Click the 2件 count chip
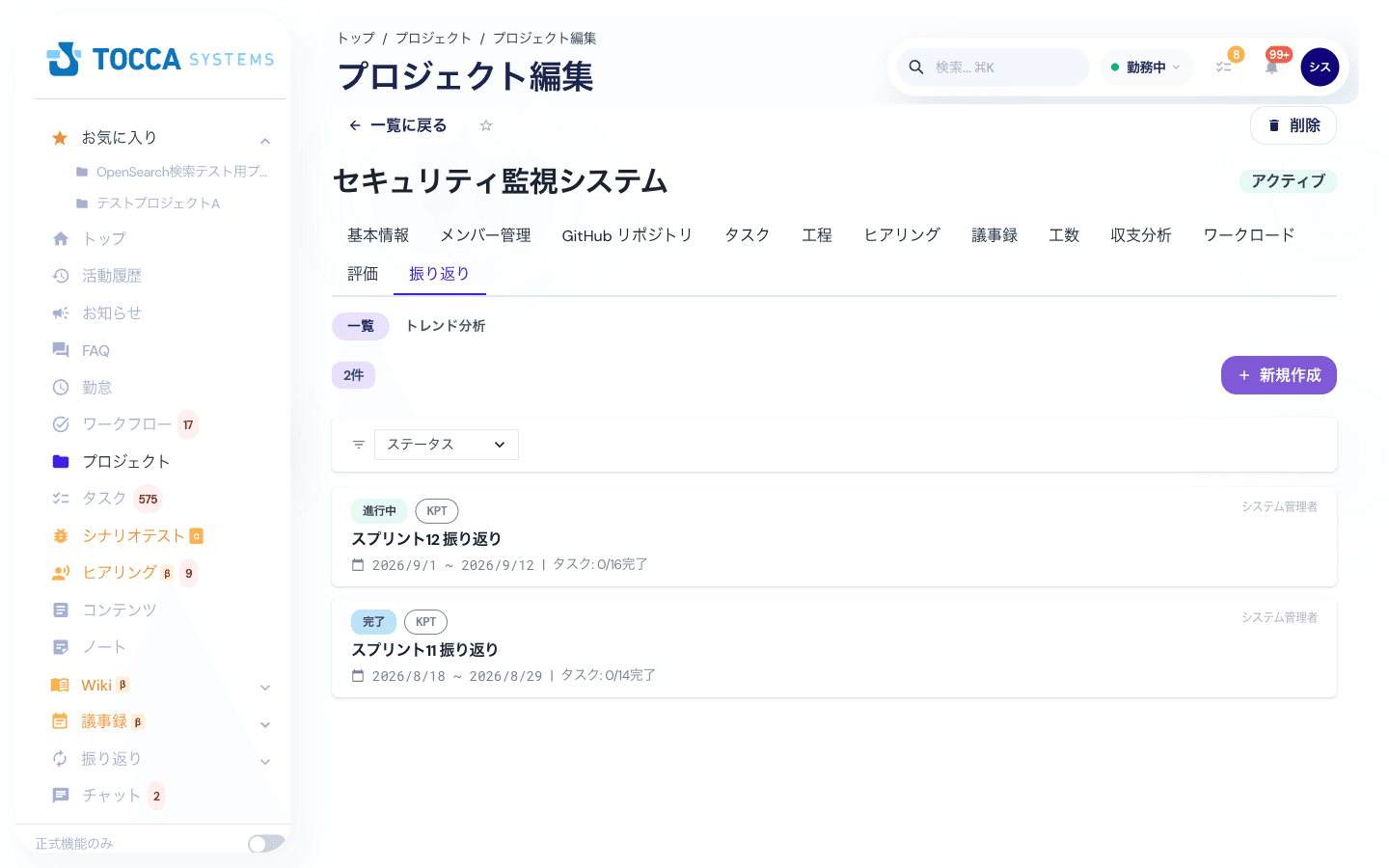This screenshot has height=868, width=1389. pos(354,375)
